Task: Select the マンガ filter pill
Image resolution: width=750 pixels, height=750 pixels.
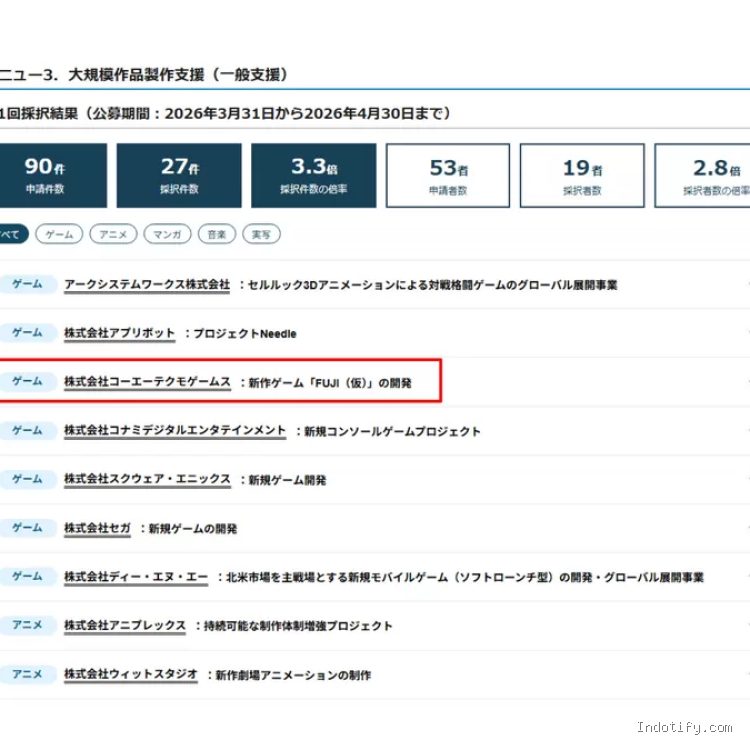Action: 167,234
